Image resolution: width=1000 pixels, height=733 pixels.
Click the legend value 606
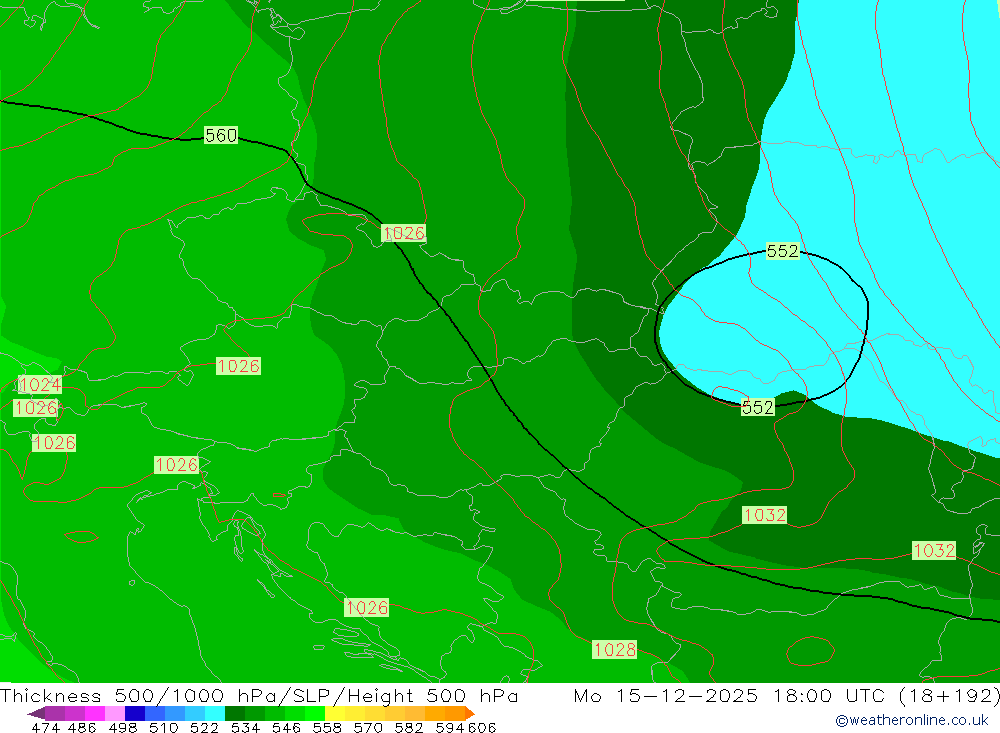(481, 728)
